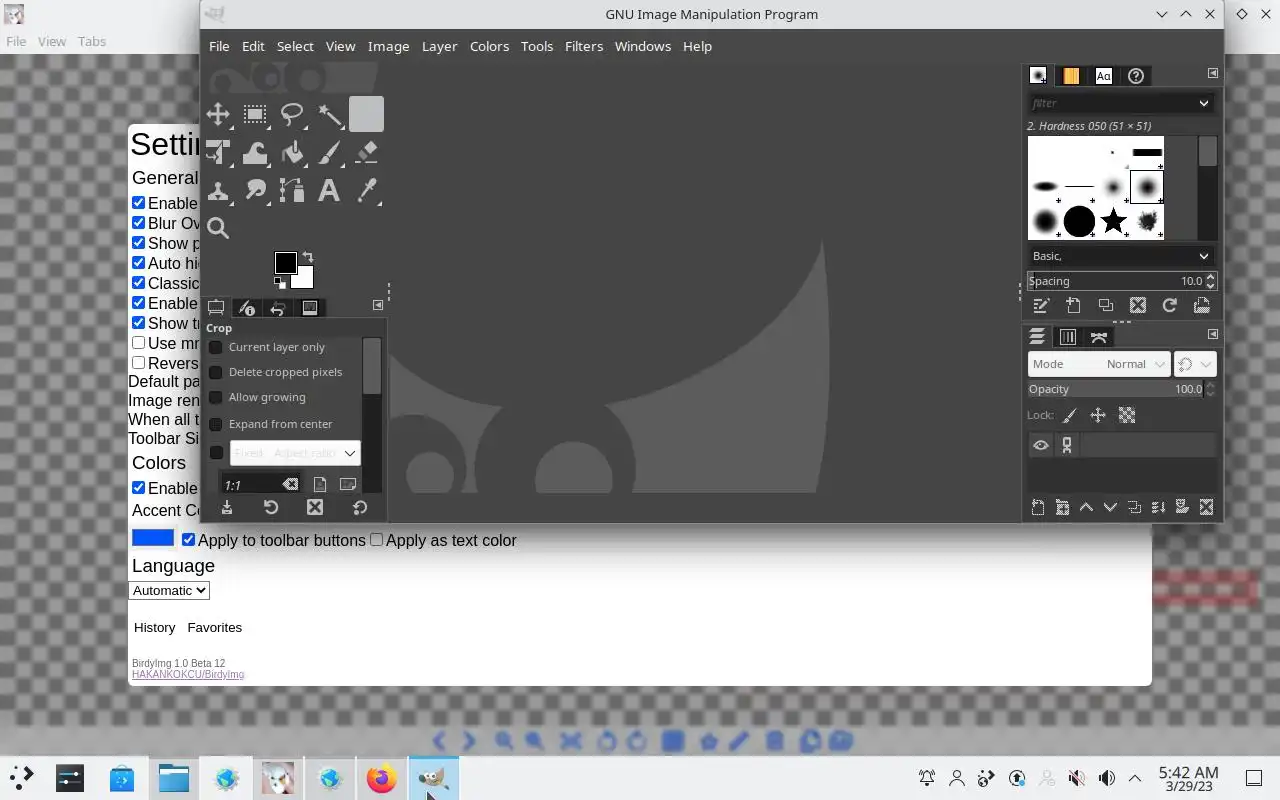Open layers dock tab configuration menu
This screenshot has width=1280, height=800.
point(1212,334)
